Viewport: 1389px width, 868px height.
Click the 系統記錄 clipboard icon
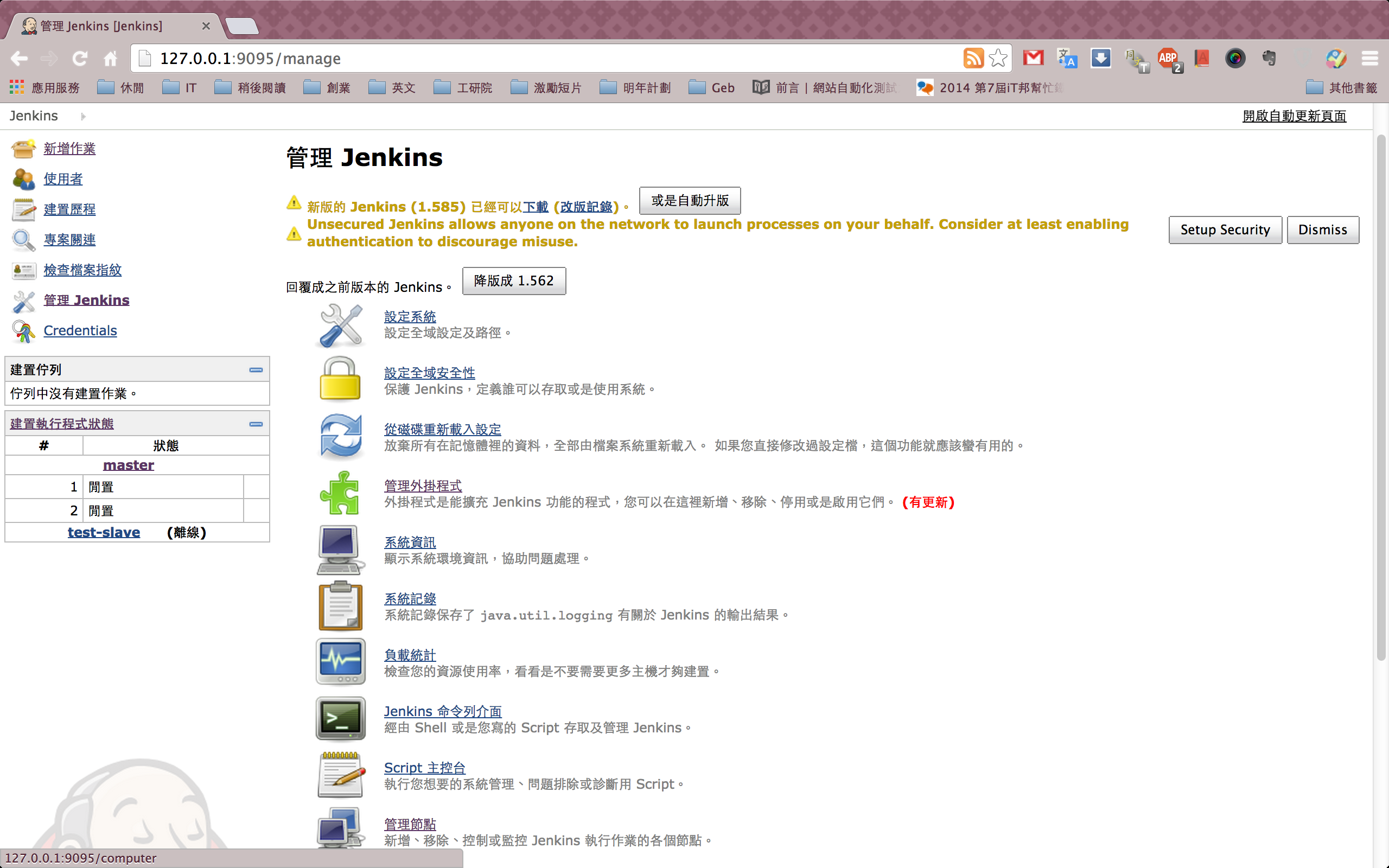click(340, 605)
